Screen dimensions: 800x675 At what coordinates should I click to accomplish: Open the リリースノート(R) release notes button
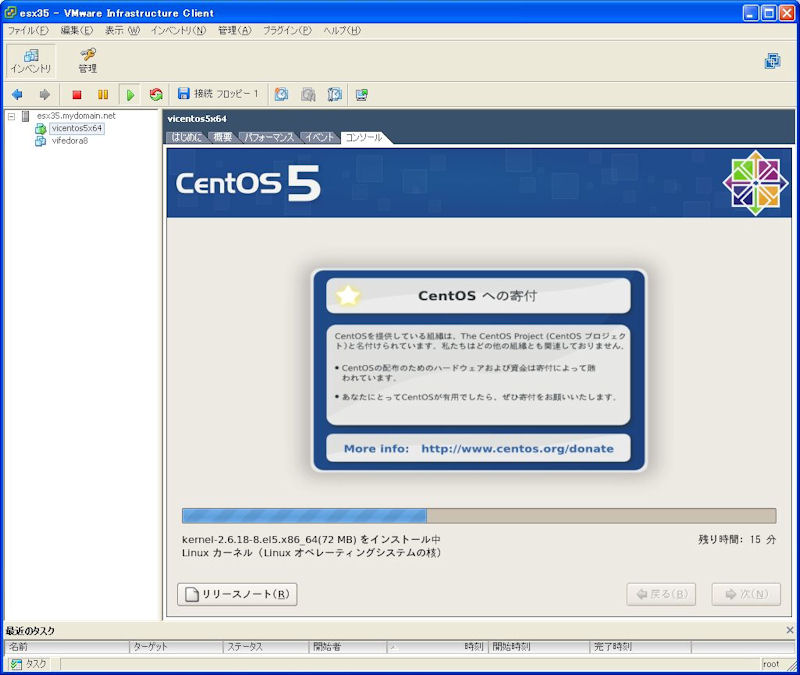tap(237, 594)
